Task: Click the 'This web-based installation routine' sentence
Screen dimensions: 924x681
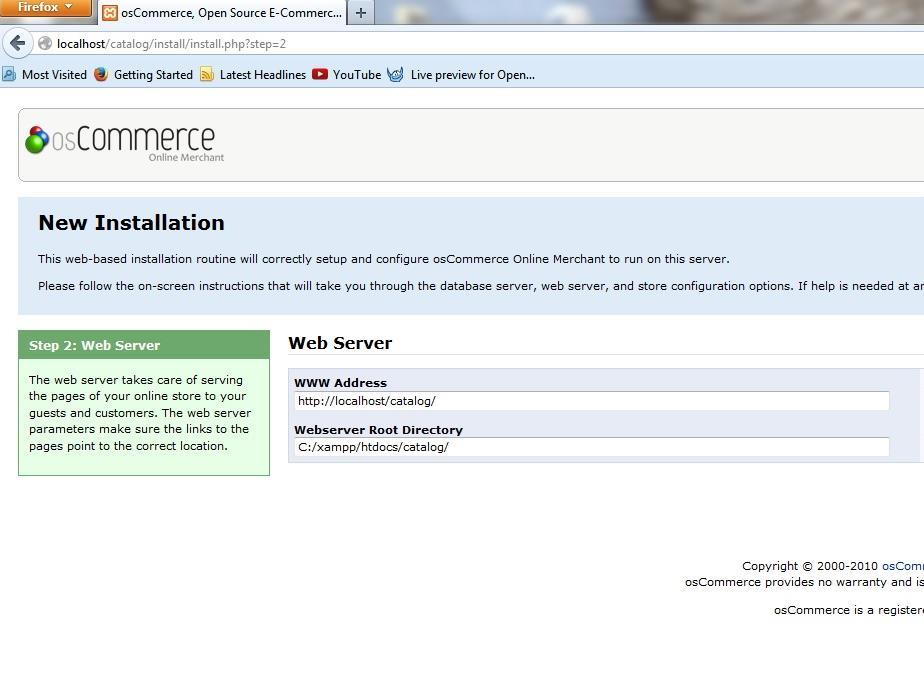Action: pos(384,259)
